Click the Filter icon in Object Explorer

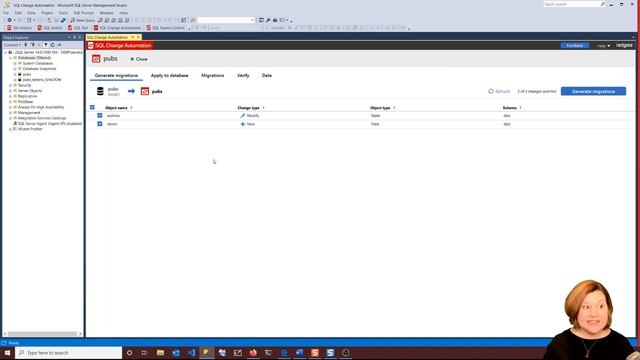pyautogui.click(x=46, y=45)
